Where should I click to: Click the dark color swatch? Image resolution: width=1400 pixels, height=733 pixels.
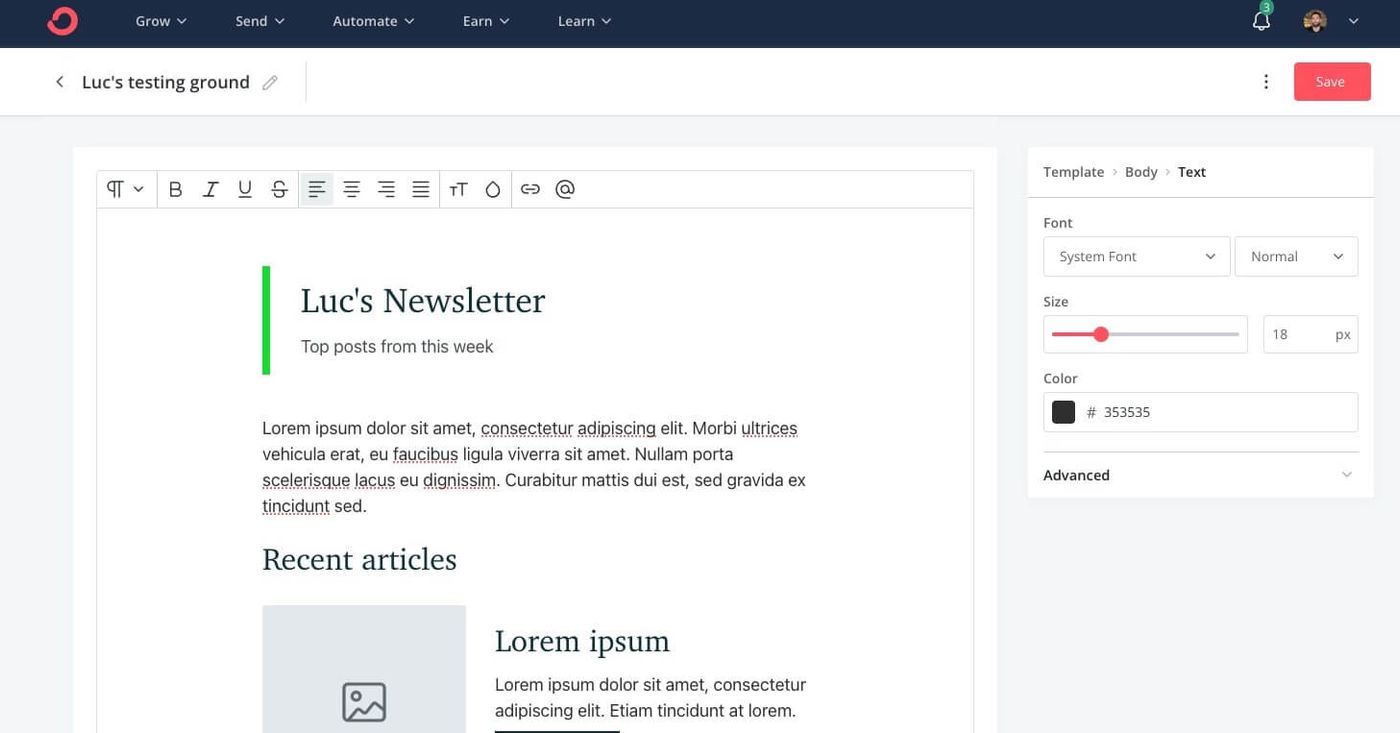pos(1063,412)
